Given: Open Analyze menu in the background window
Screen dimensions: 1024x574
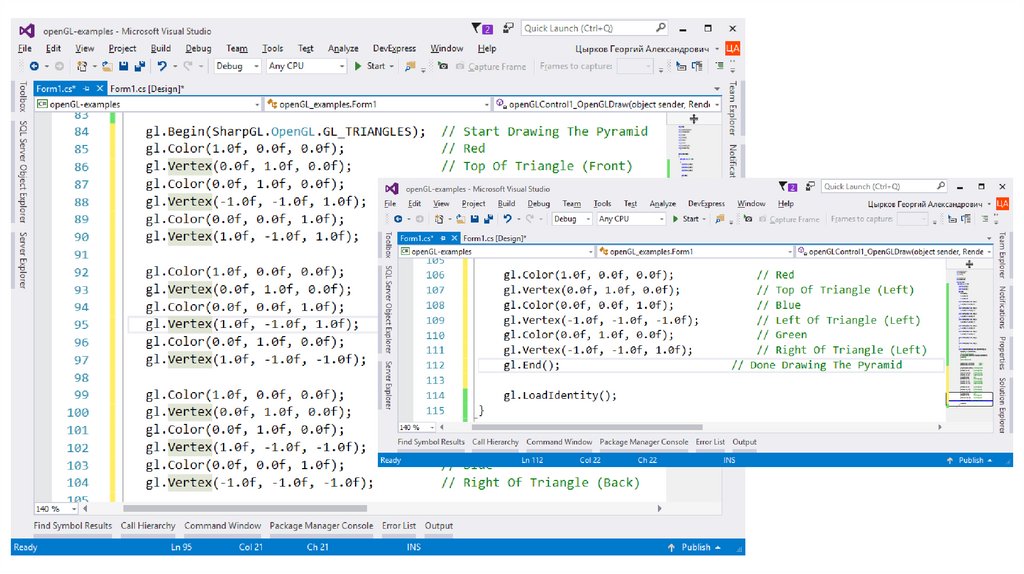Looking at the screenshot, I should [343, 48].
